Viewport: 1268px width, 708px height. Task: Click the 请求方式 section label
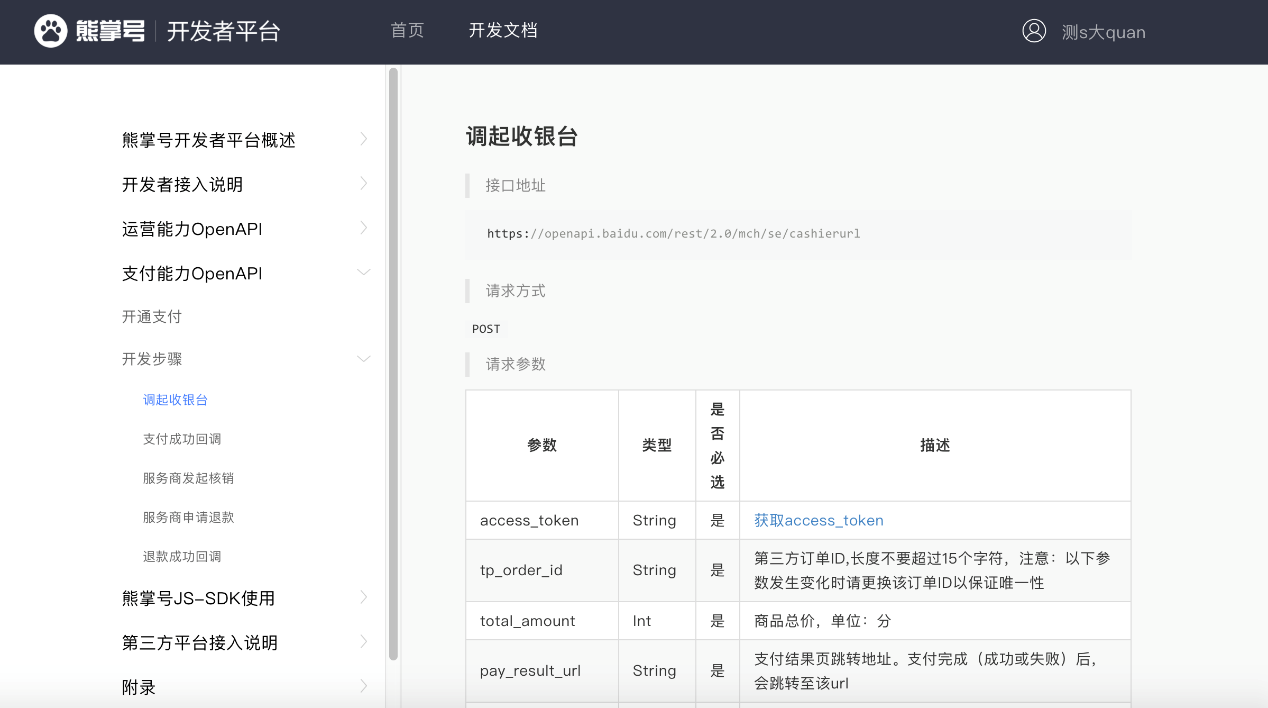(x=516, y=291)
